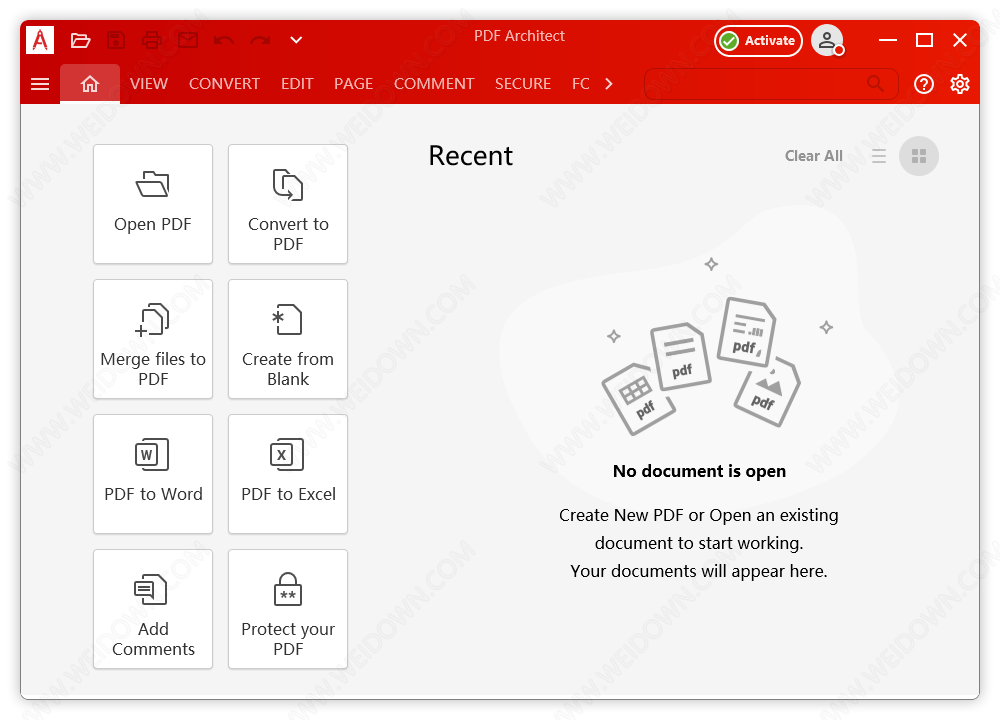The height and width of the screenshot is (720, 1000).
Task: Click the Merge files to PDF tile
Action: point(153,339)
